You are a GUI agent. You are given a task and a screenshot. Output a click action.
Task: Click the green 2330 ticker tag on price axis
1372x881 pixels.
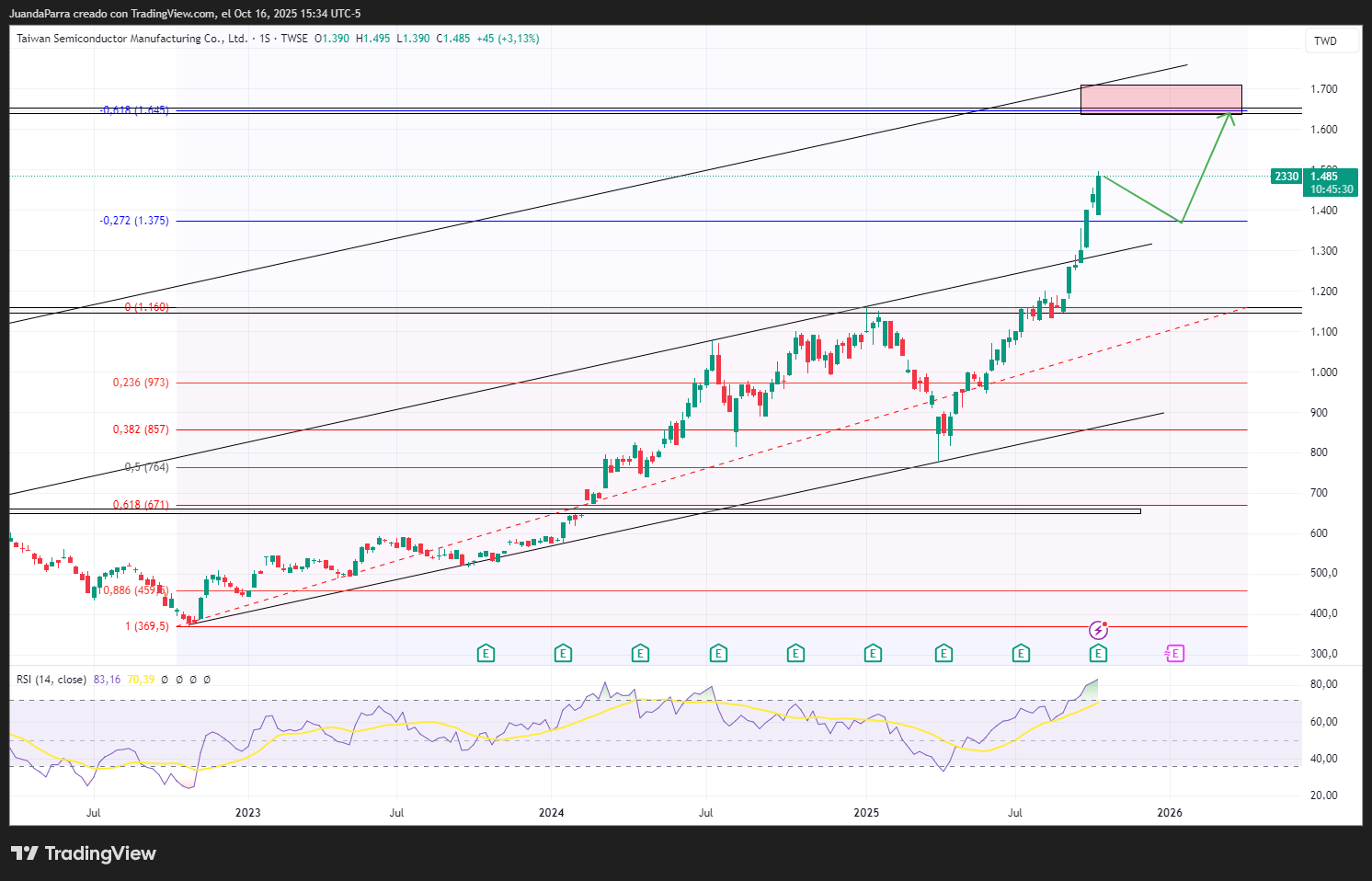click(x=1286, y=177)
